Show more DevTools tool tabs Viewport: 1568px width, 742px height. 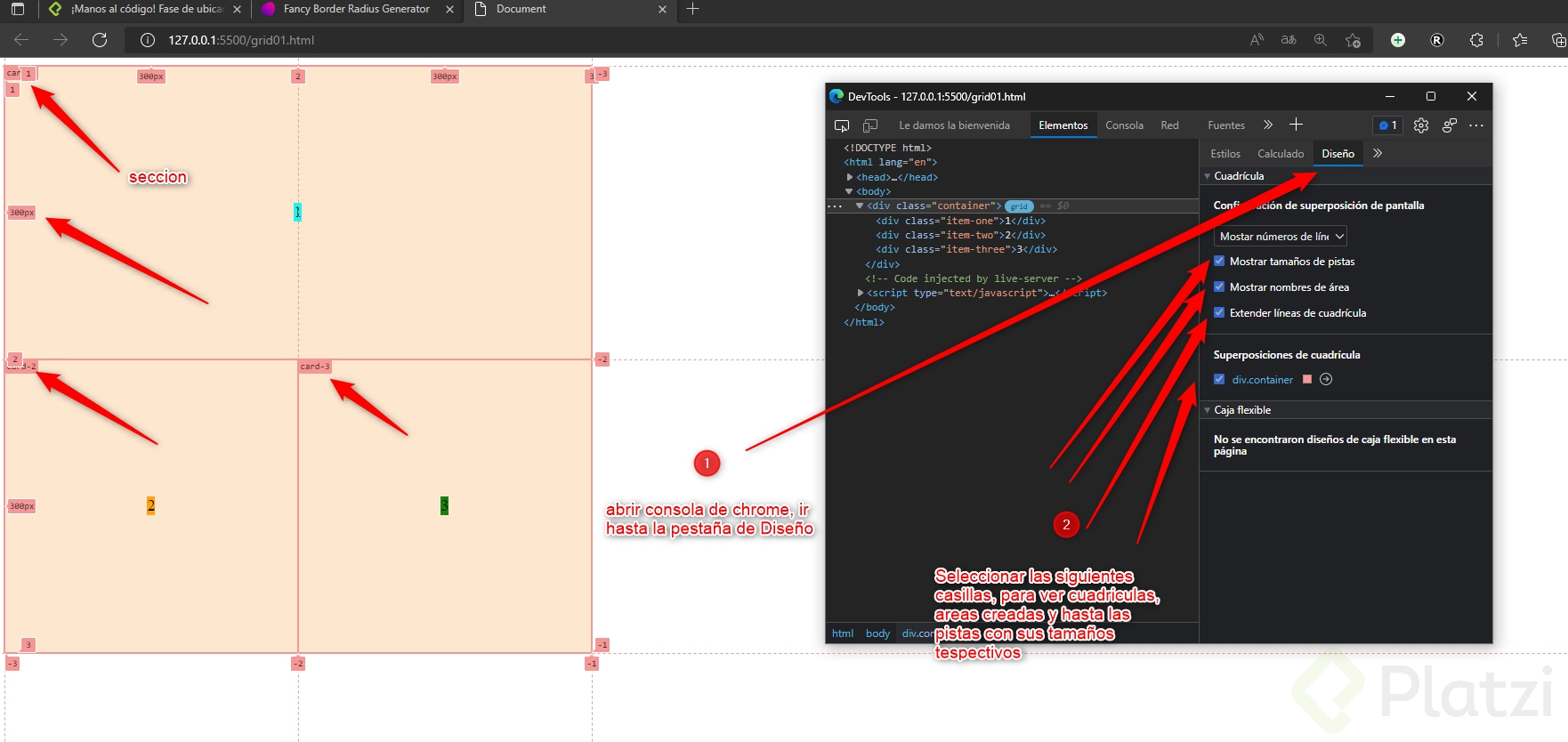click(1268, 125)
